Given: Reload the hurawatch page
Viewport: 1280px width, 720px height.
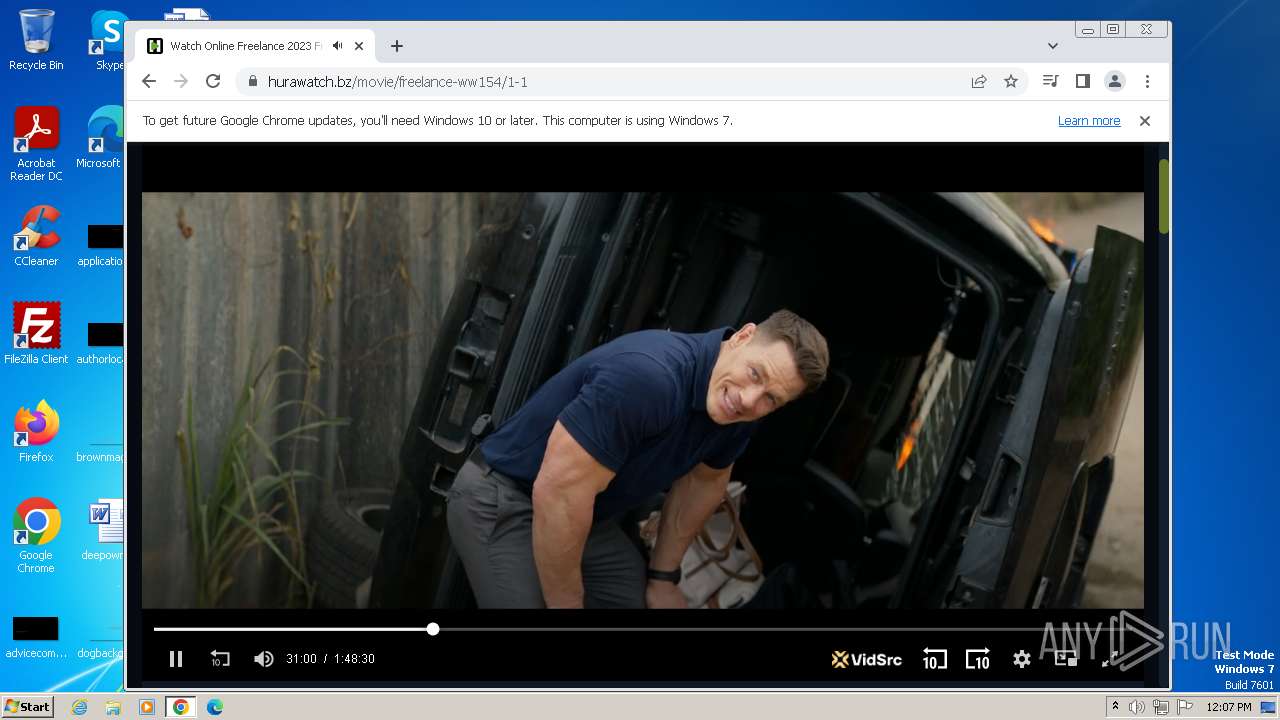Looking at the screenshot, I should click(213, 82).
